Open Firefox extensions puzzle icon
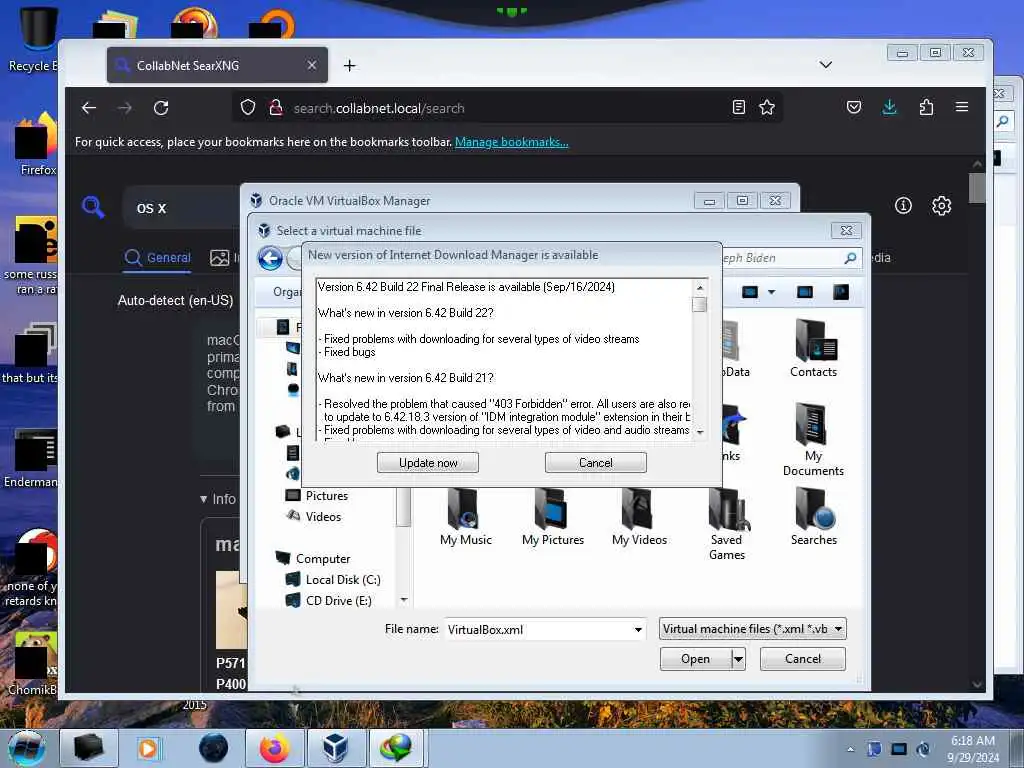The height and width of the screenshot is (768, 1024). (926, 107)
